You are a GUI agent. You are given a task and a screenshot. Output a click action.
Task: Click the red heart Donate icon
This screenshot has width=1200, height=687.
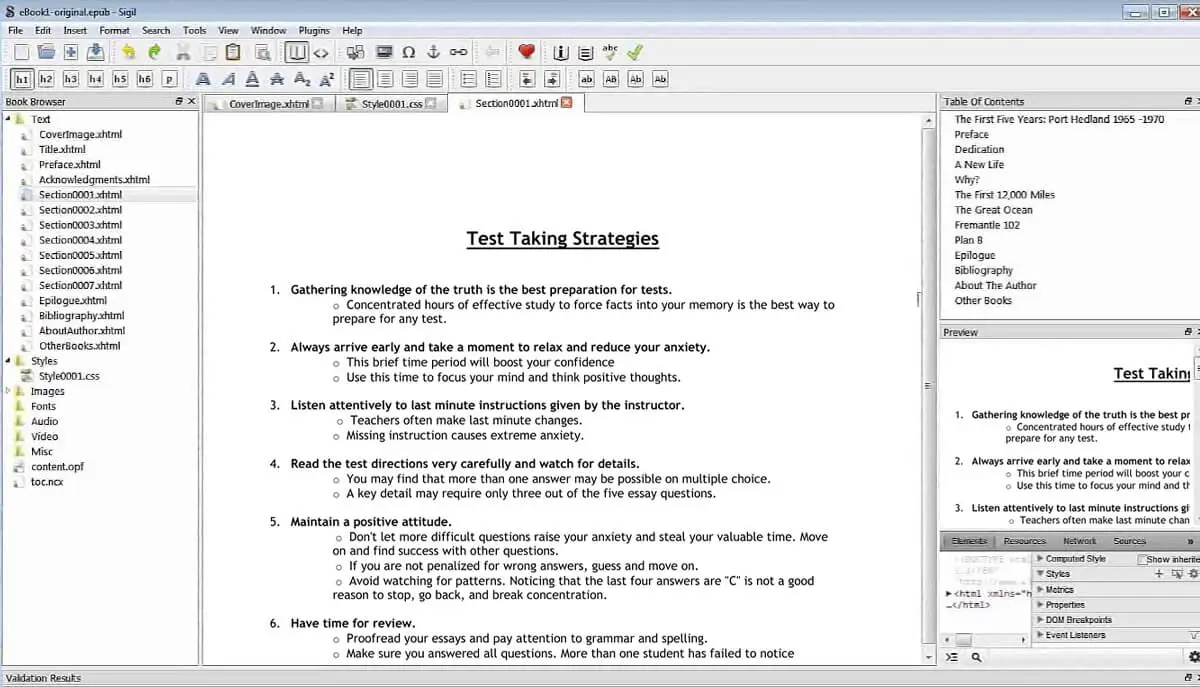[x=526, y=52]
